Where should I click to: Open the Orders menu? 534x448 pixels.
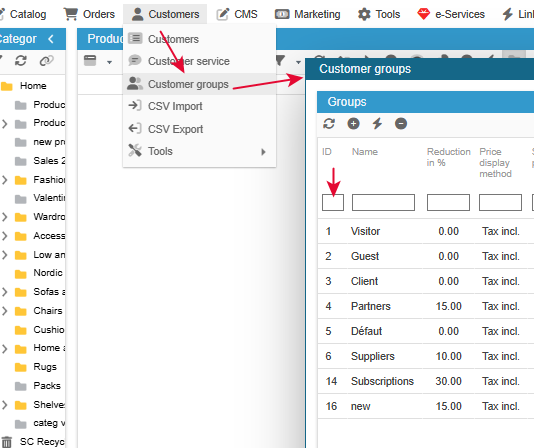89,14
